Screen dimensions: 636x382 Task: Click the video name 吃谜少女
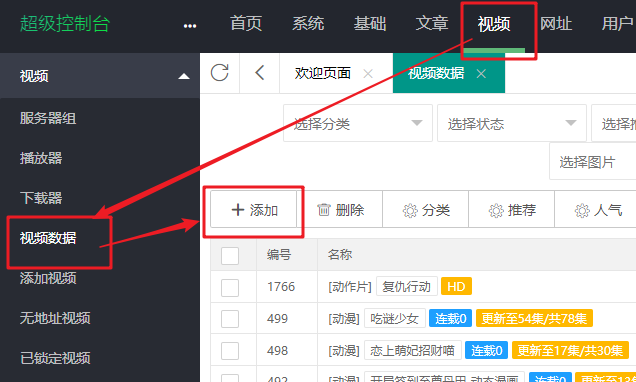pyautogui.click(x=395, y=318)
